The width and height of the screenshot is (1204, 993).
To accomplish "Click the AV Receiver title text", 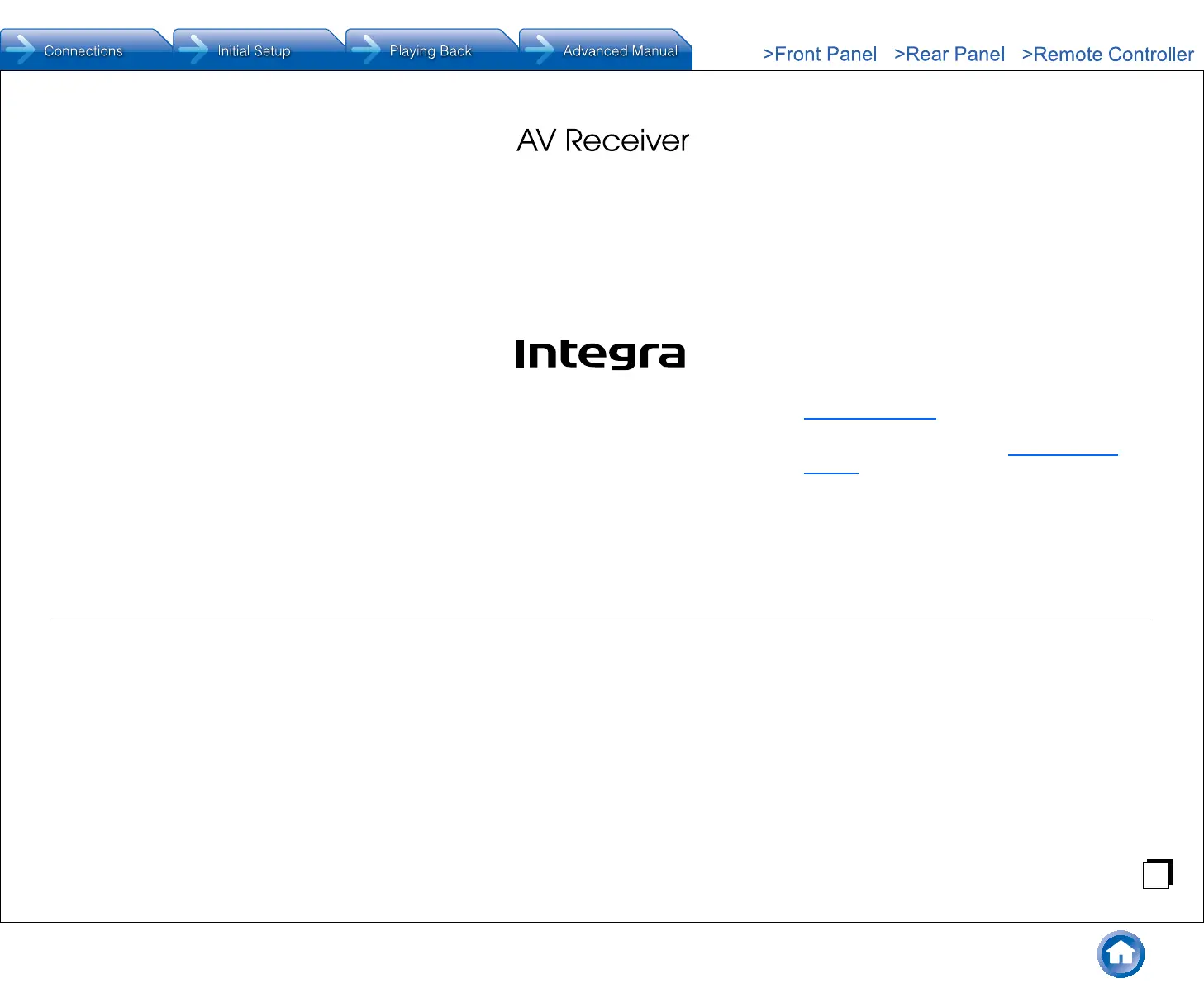I will point(602,140).
